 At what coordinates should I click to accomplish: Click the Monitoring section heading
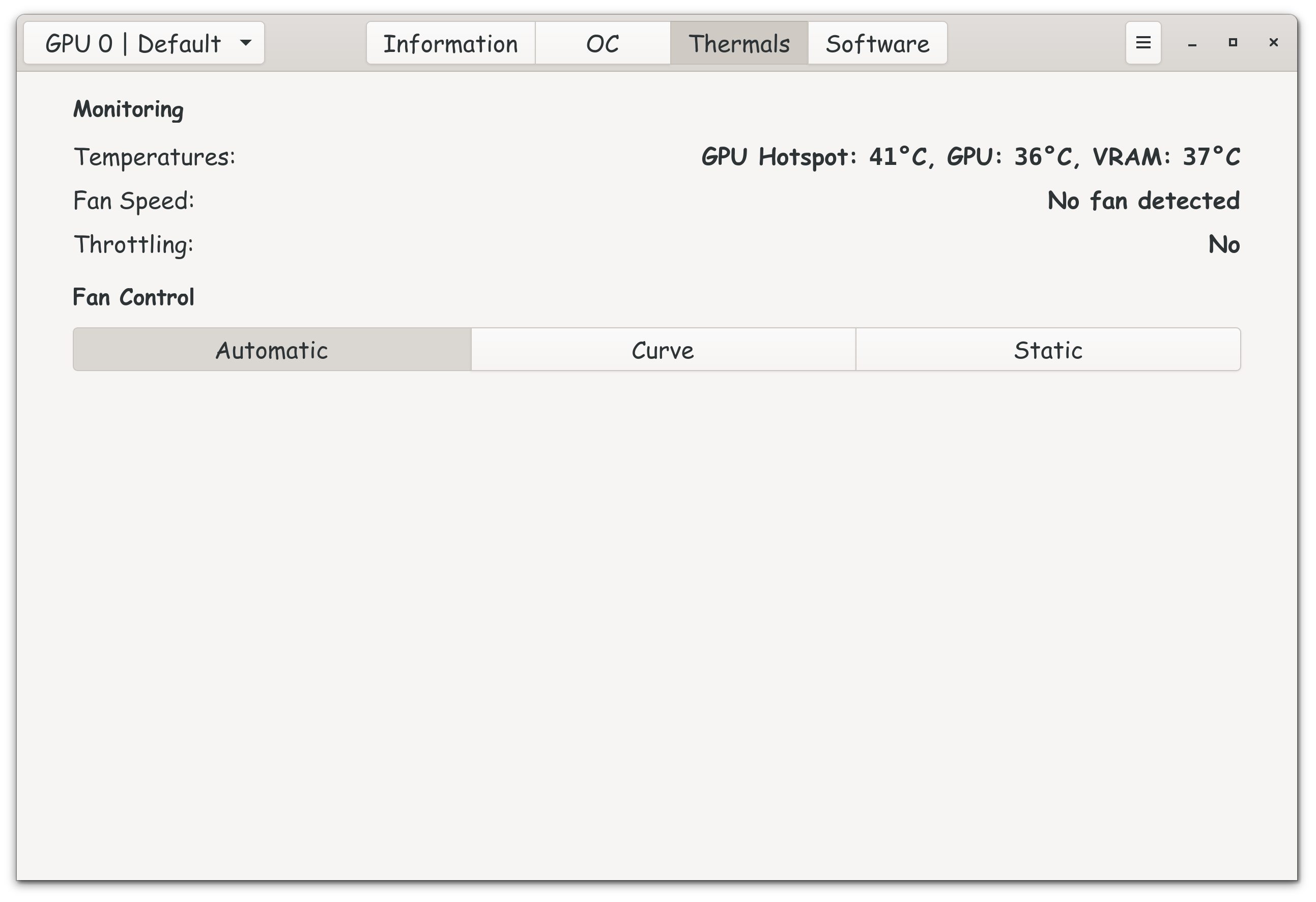[128, 109]
